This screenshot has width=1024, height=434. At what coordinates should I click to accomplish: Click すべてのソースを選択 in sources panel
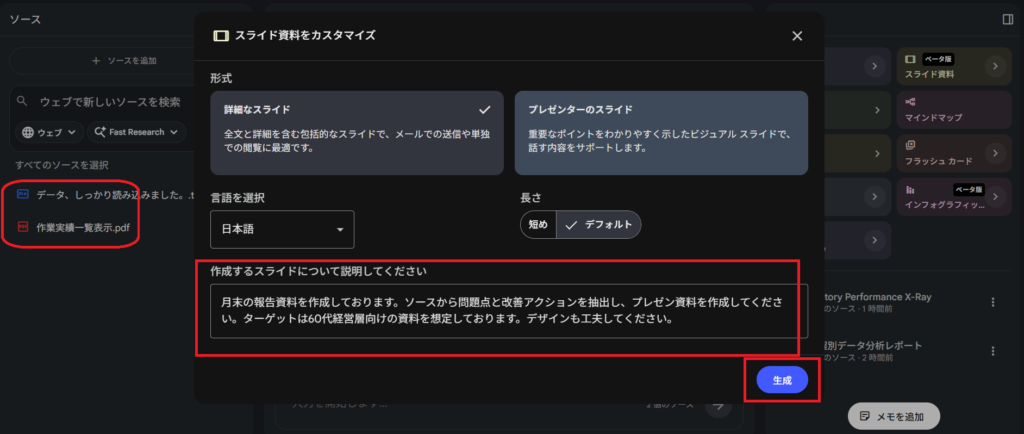[61, 165]
